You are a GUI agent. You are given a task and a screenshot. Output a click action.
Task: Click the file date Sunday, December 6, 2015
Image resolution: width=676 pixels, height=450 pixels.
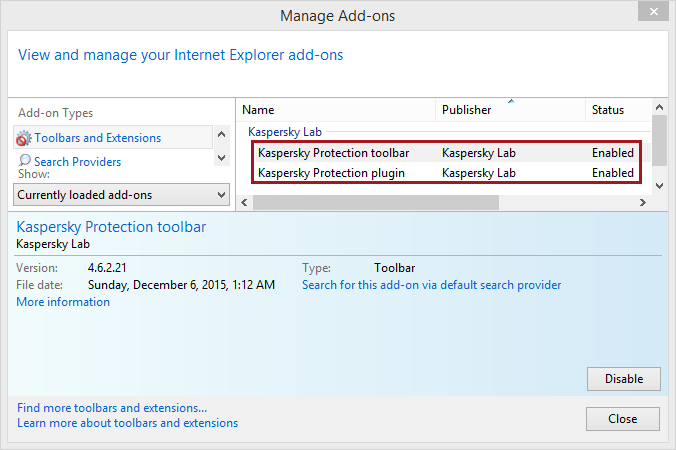pos(181,285)
